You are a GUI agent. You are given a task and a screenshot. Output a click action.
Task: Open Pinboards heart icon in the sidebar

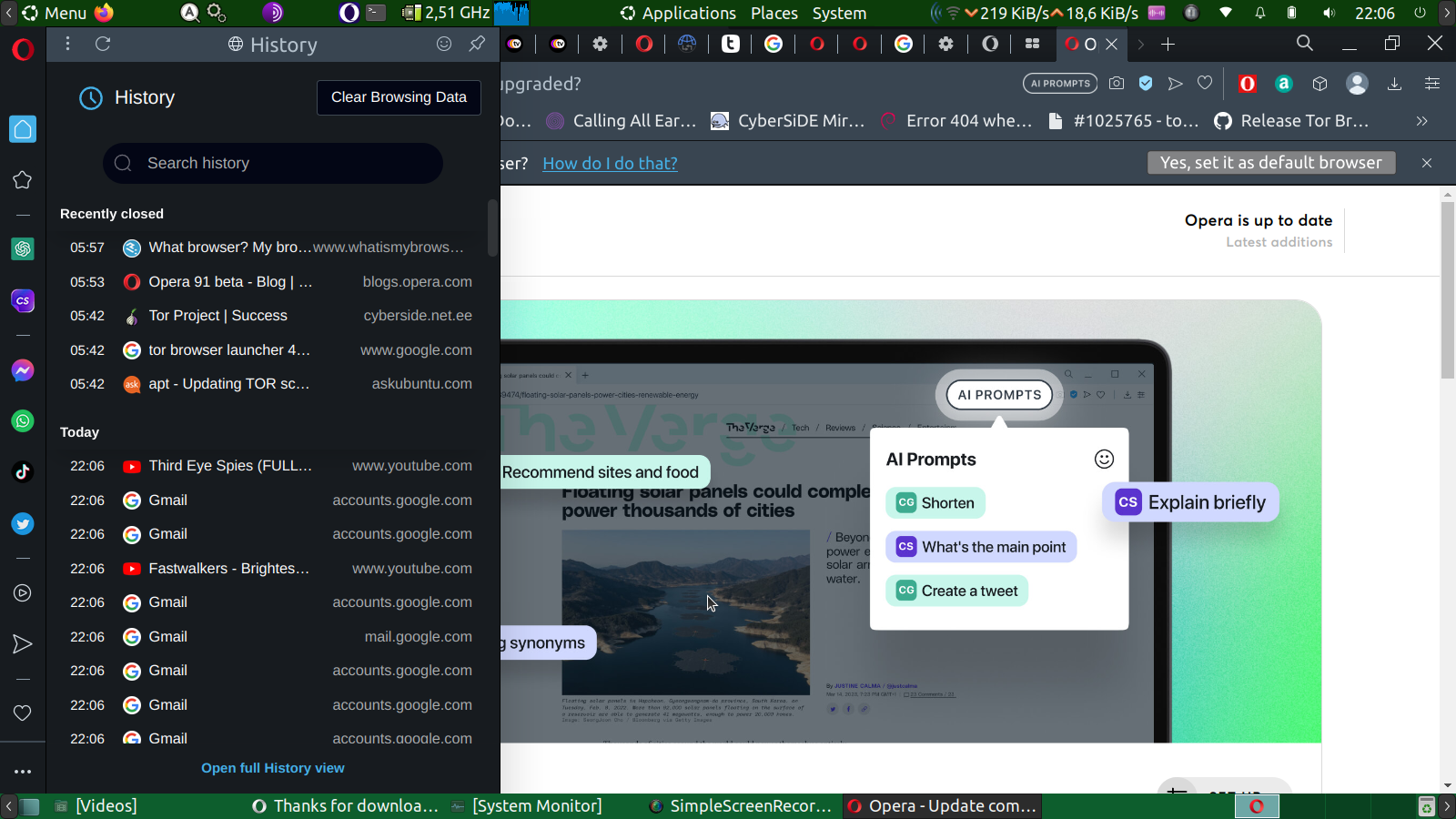pyautogui.click(x=23, y=713)
